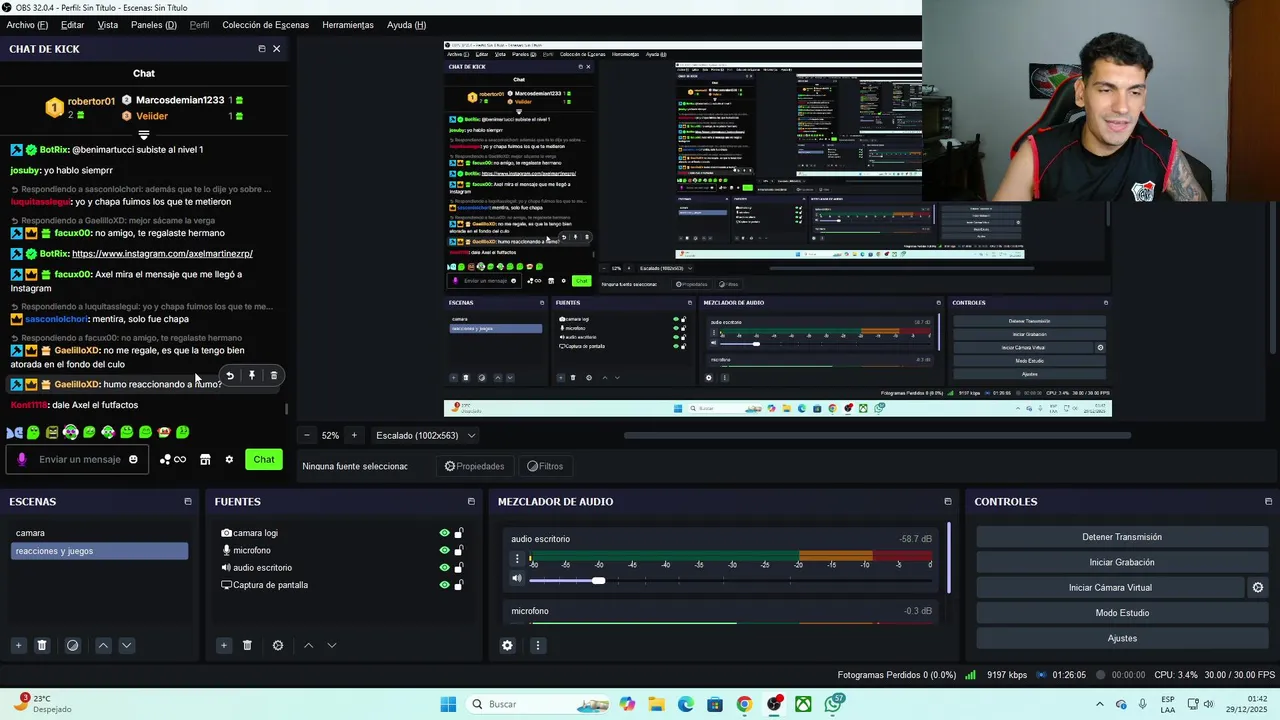This screenshot has width=1280, height=720.
Task: Add a new source in Fuentes
Action: (224, 646)
